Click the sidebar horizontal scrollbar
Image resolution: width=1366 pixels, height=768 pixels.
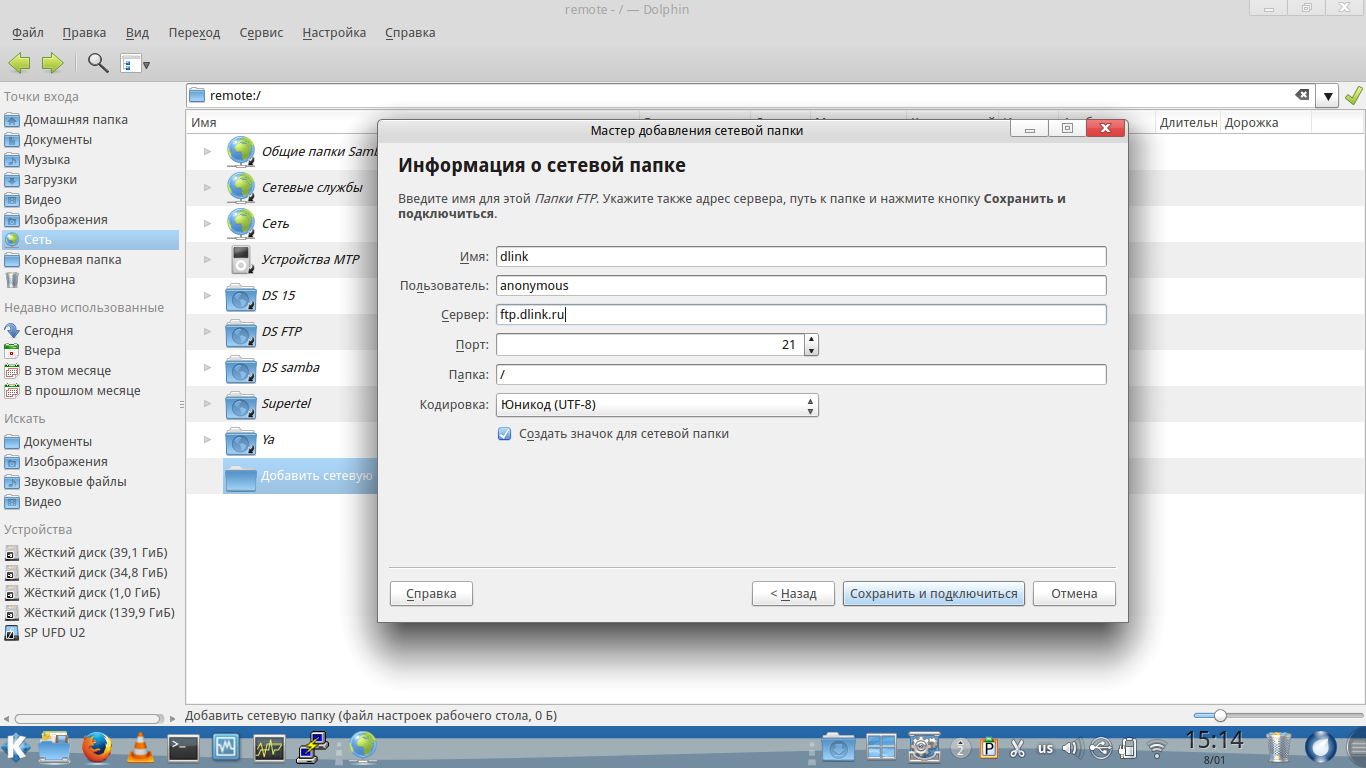coord(88,718)
